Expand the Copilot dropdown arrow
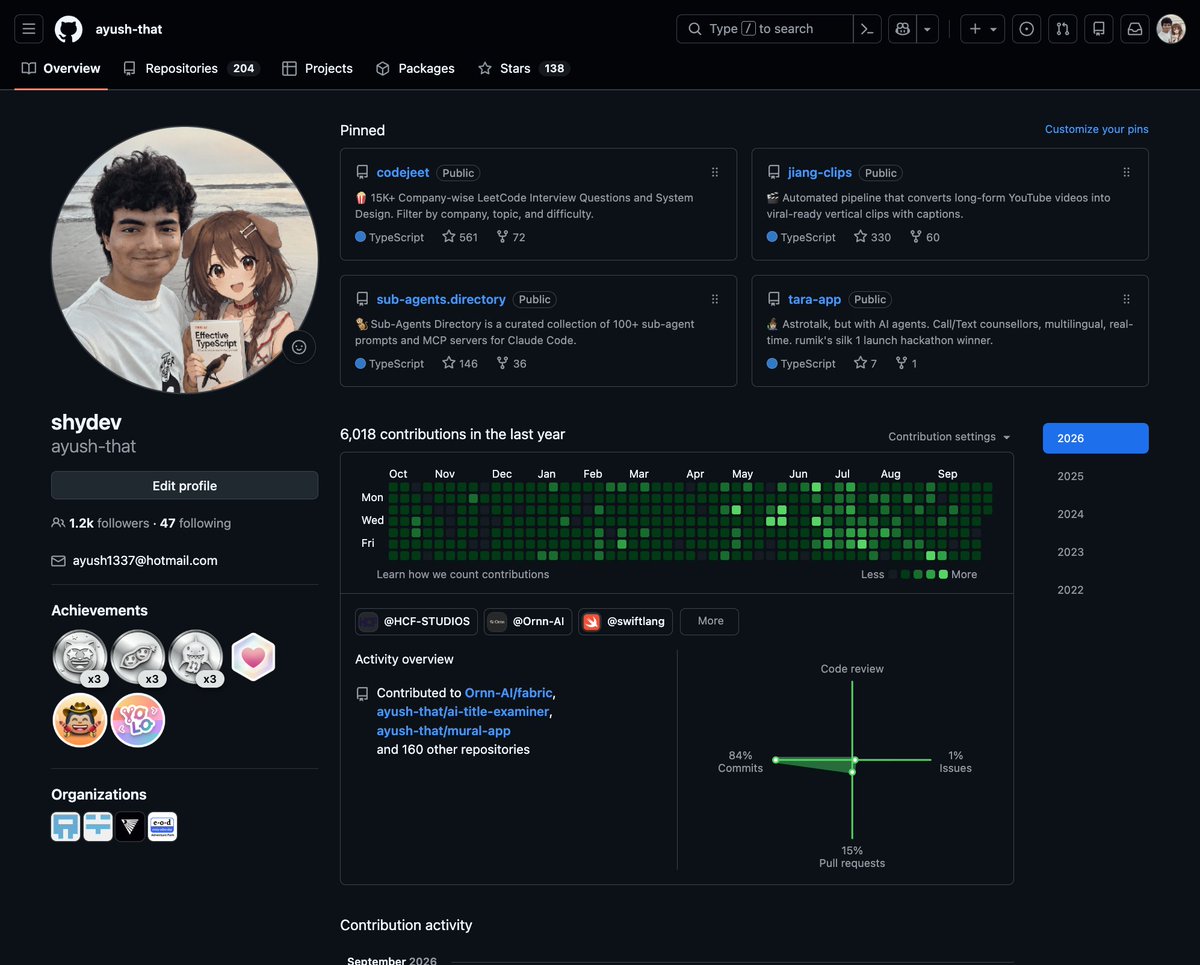1200x965 pixels. coord(927,29)
